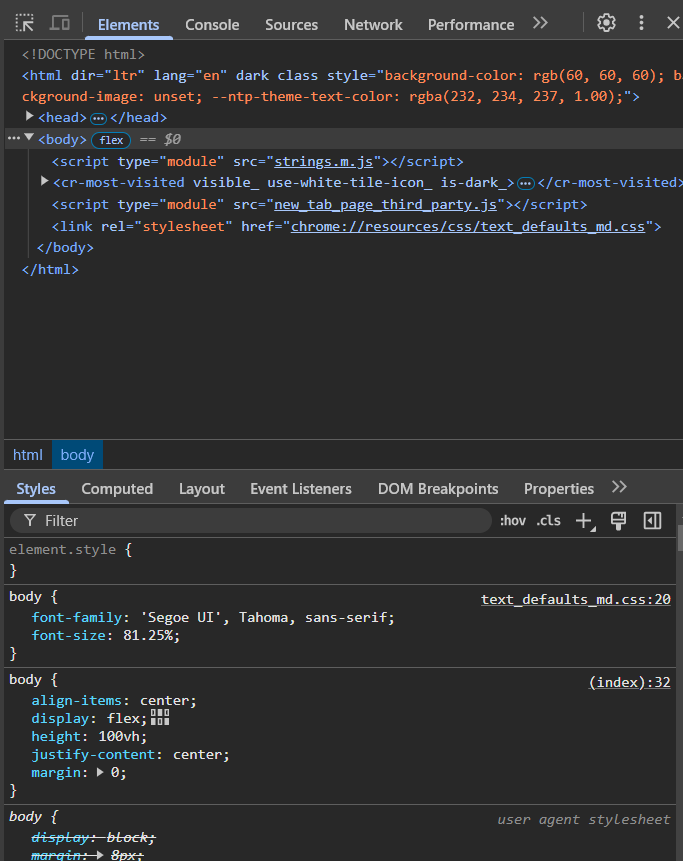Click the ellipsis inside cr-most-visited
This screenshot has width=683, height=861.
click(x=525, y=183)
